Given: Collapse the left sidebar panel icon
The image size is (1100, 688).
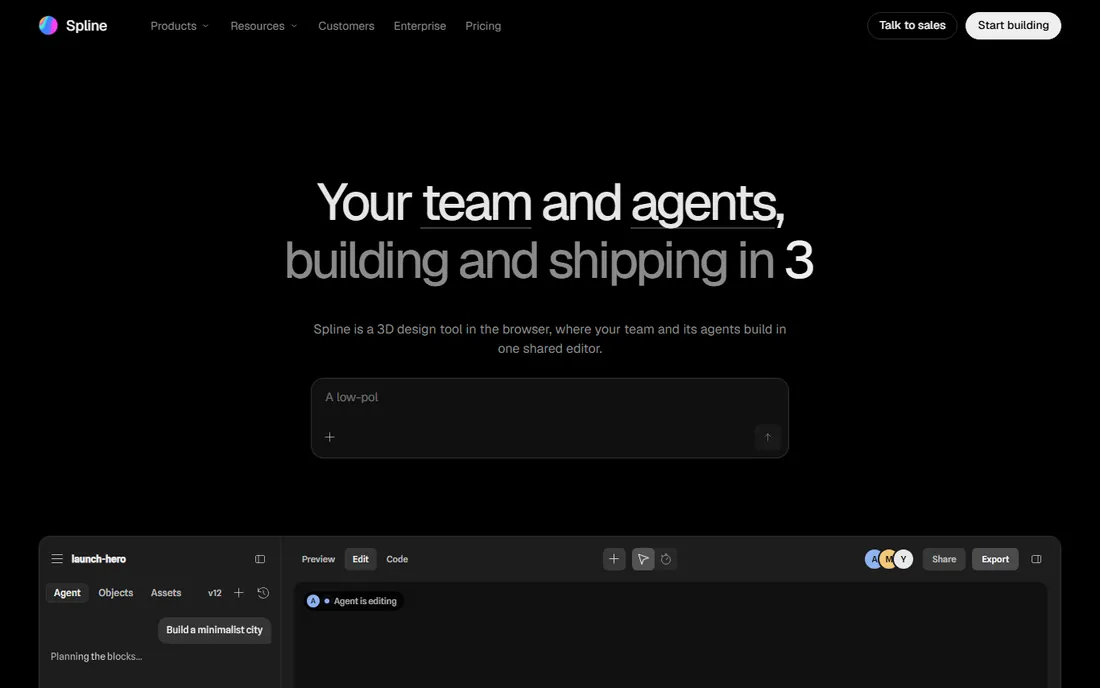Looking at the screenshot, I should pyautogui.click(x=260, y=559).
